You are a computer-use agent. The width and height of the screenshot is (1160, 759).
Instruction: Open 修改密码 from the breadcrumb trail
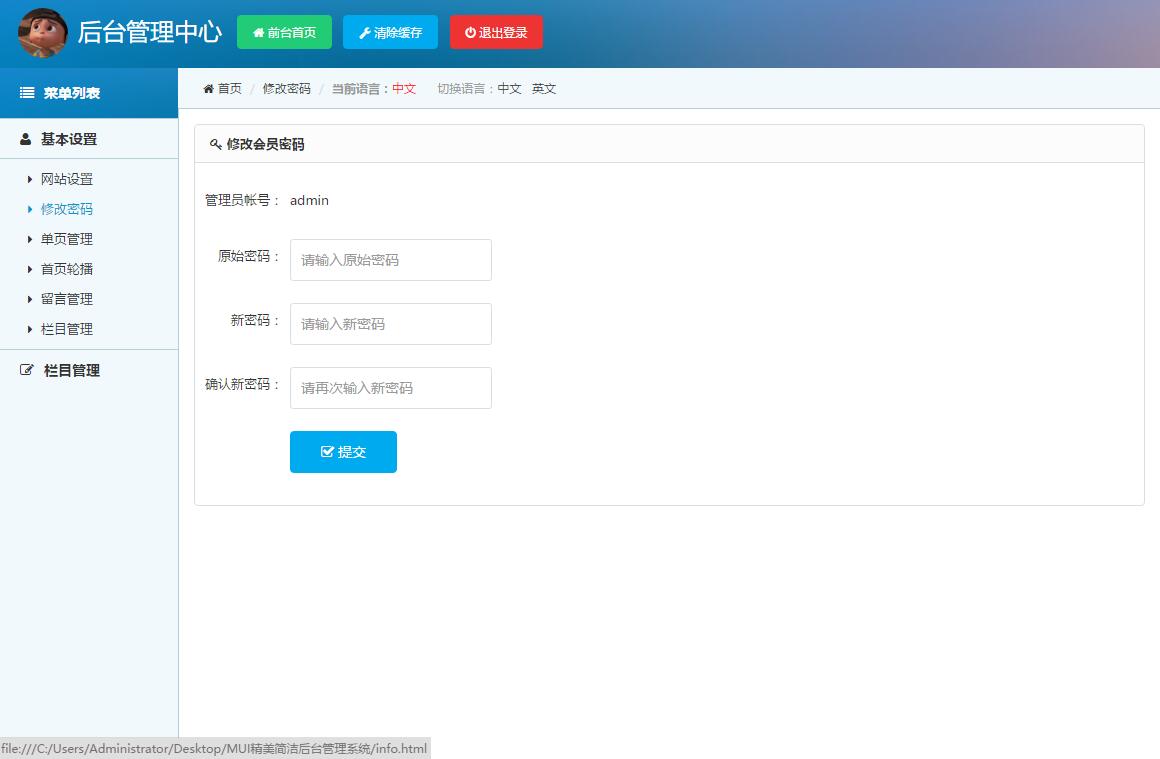pyautogui.click(x=285, y=88)
